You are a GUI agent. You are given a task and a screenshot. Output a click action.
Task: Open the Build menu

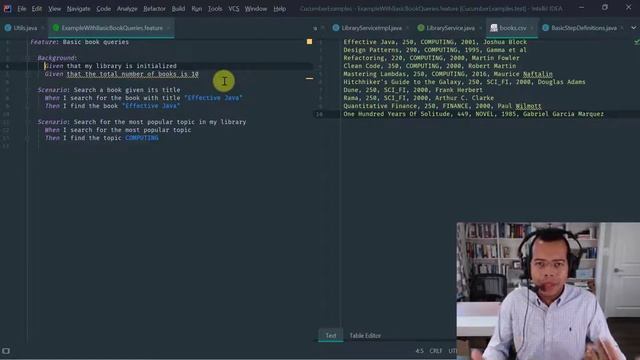click(178, 9)
